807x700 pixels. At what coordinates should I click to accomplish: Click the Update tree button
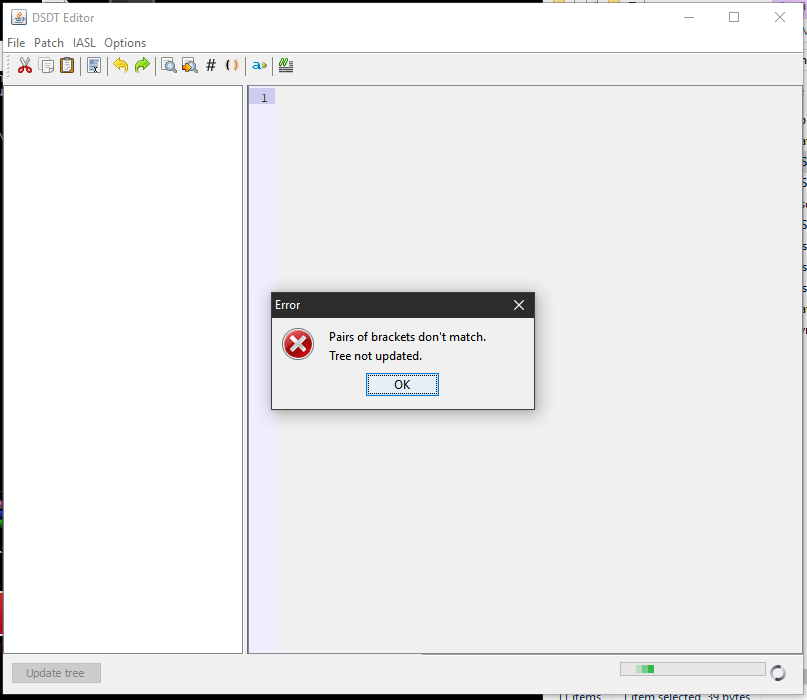point(56,673)
